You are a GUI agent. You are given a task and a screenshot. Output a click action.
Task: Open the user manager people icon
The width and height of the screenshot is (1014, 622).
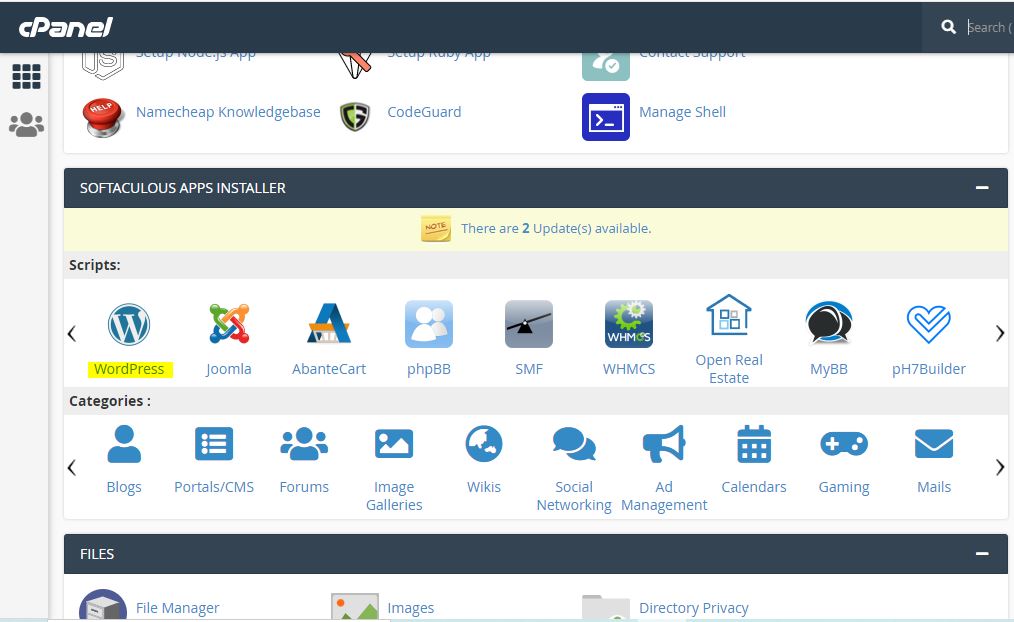tap(27, 124)
